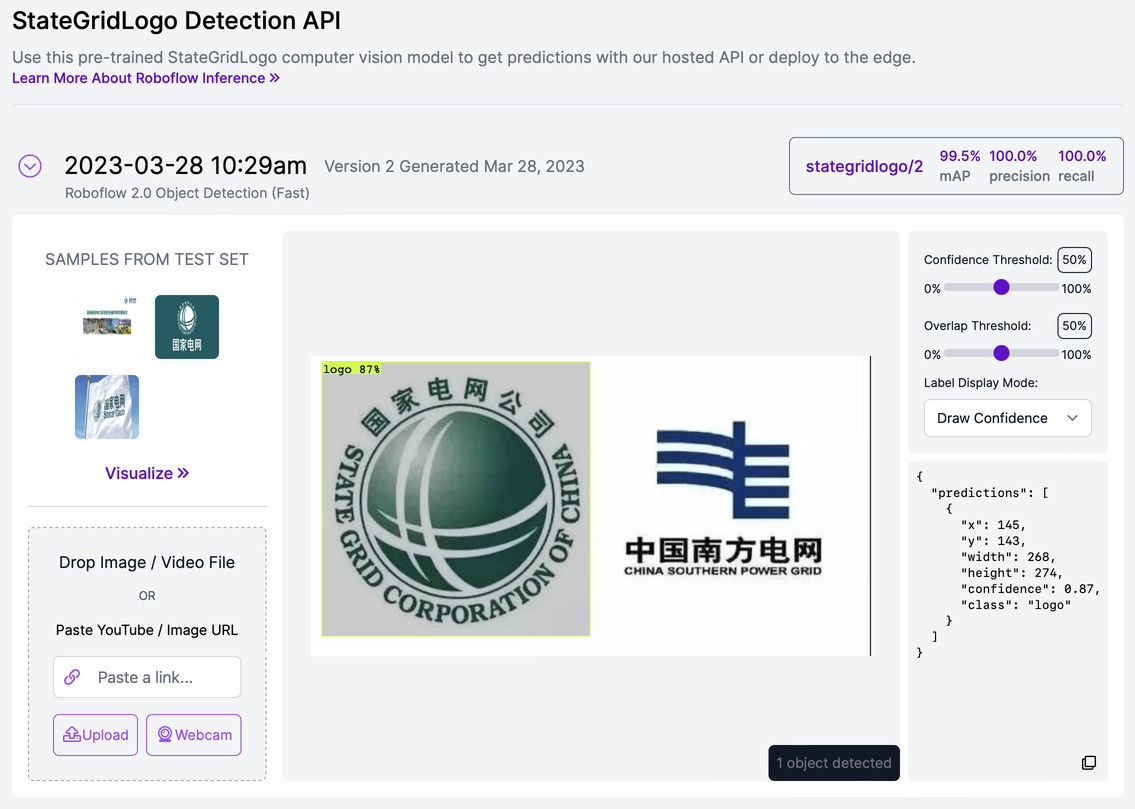The height and width of the screenshot is (809, 1135).
Task: Click the Confidence Threshold slider handle
Action: click(1001, 287)
